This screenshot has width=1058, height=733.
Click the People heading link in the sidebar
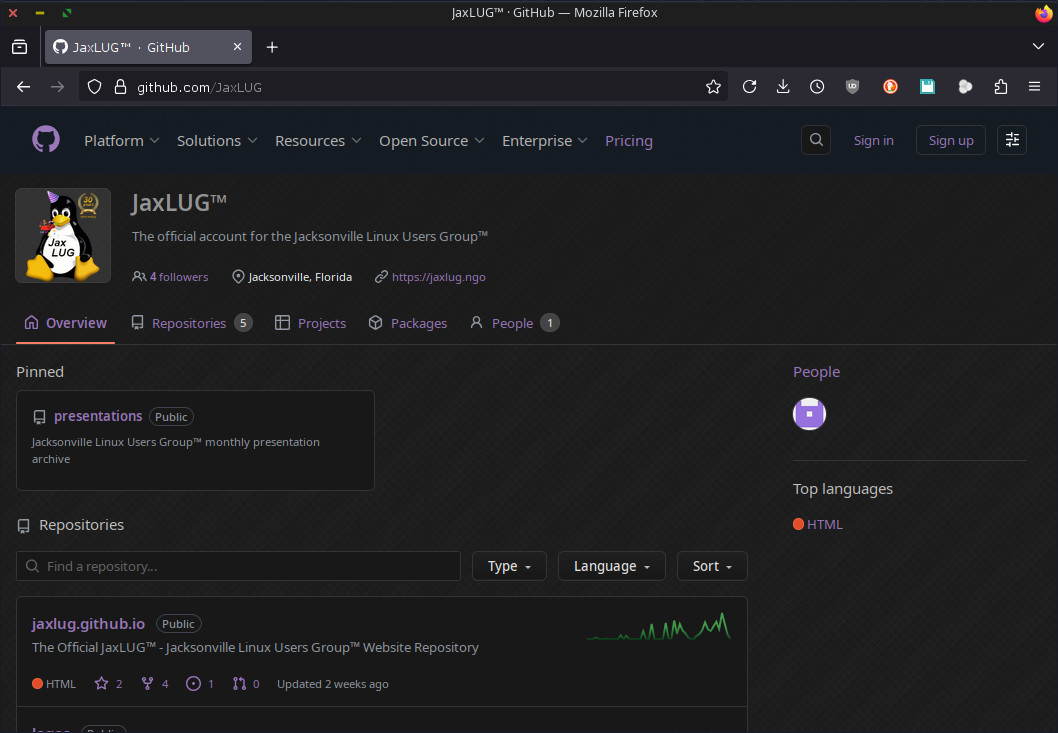pyautogui.click(x=816, y=372)
